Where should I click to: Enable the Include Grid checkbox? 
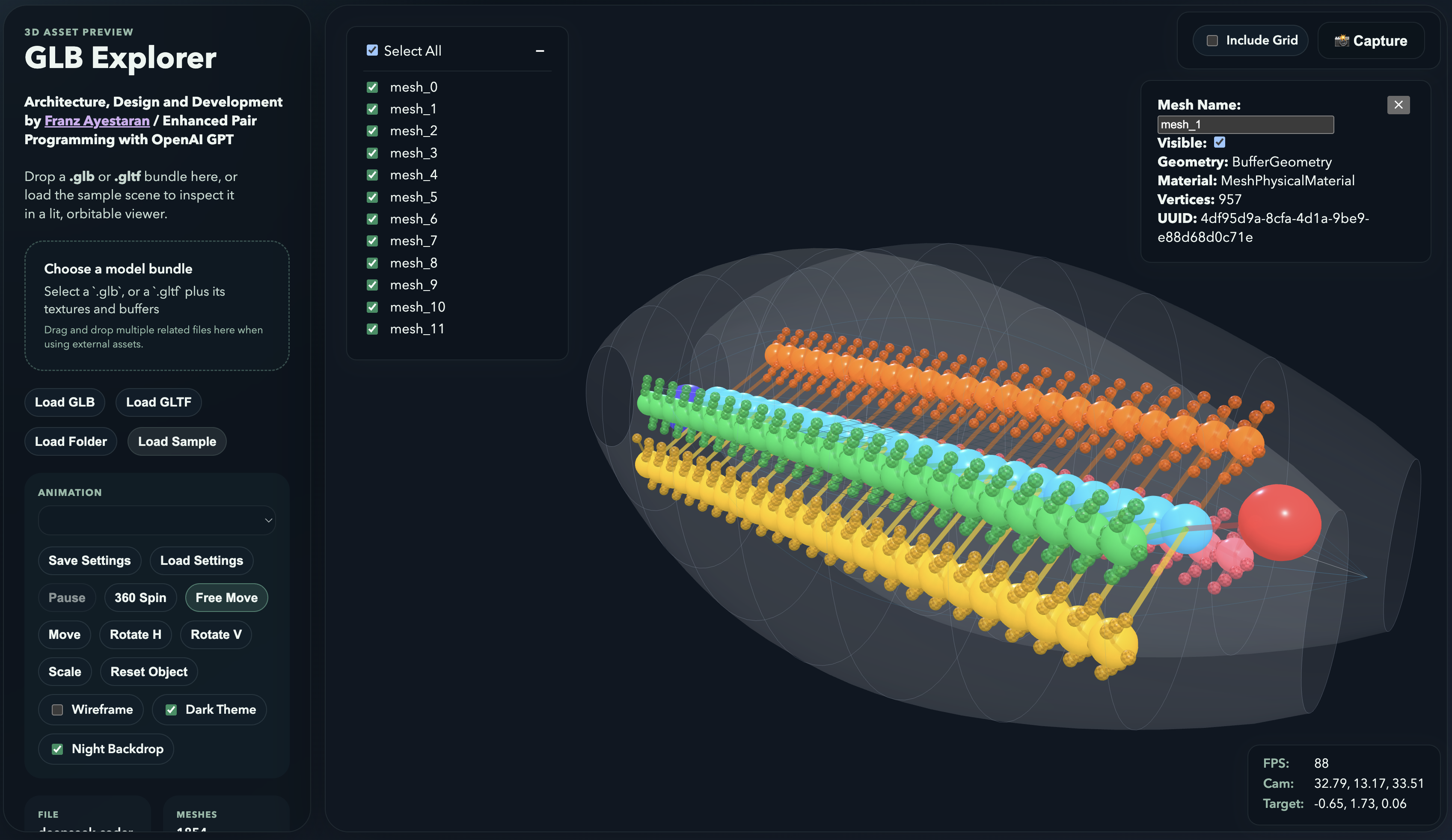point(1212,40)
